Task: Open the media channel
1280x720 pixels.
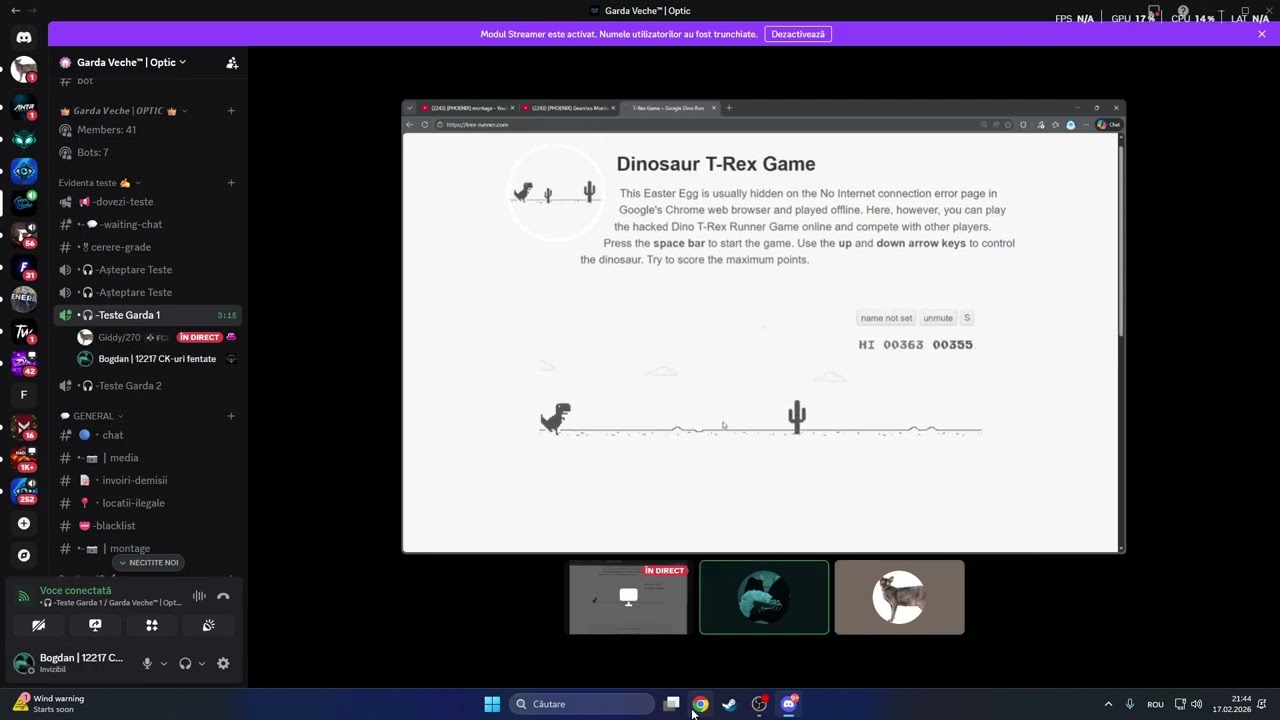Action: pos(147,458)
